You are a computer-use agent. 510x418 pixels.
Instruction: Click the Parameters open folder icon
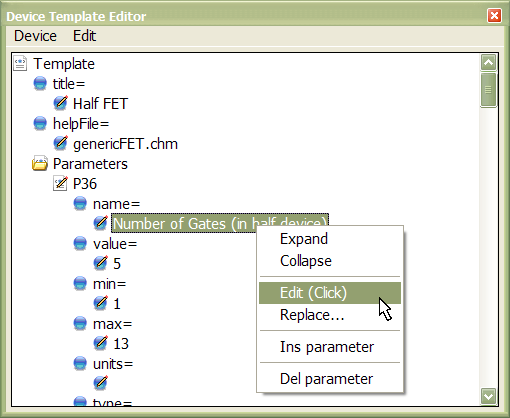click(40, 163)
